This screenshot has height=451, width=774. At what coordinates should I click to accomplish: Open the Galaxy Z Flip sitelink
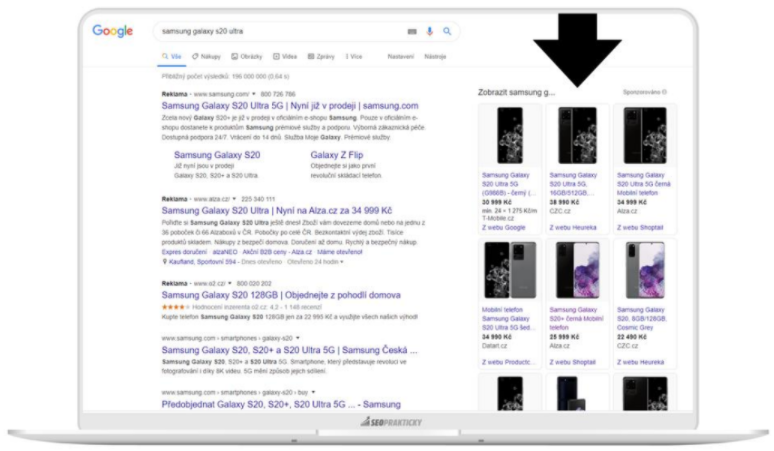[337, 155]
